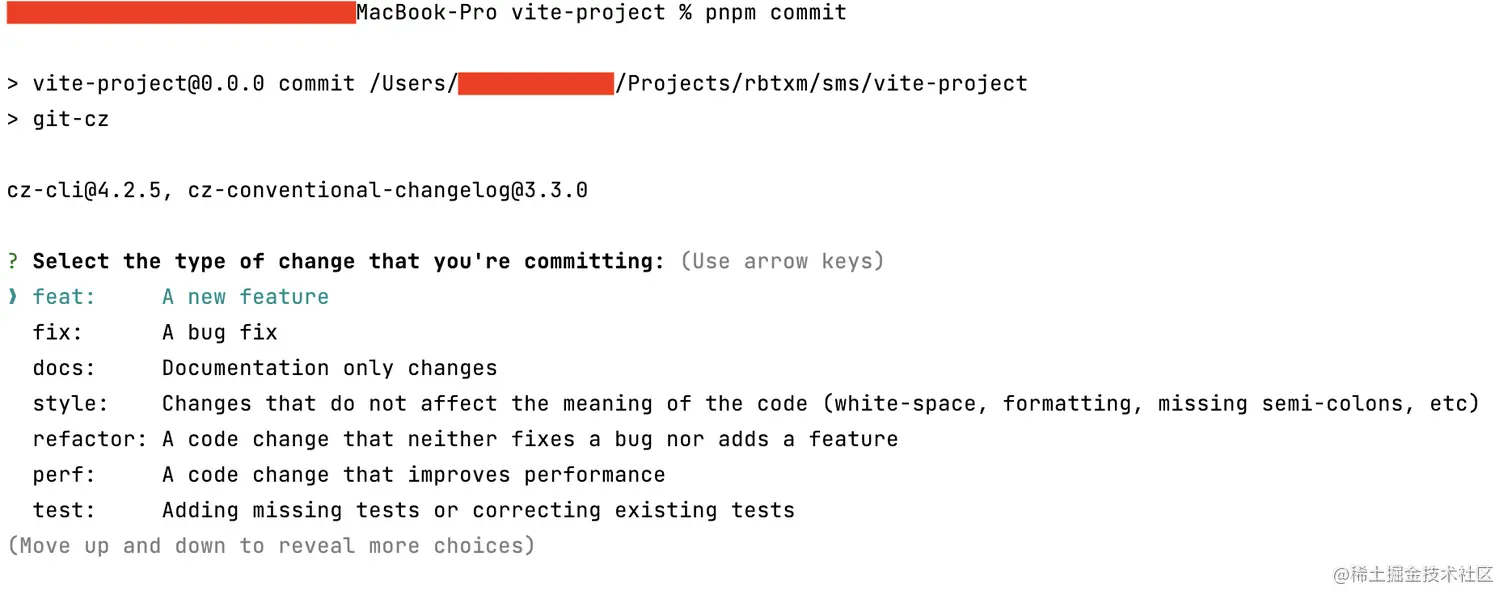The width and height of the screenshot is (1512, 603).
Task: Click the git-cz command line
Action: tap(70, 120)
